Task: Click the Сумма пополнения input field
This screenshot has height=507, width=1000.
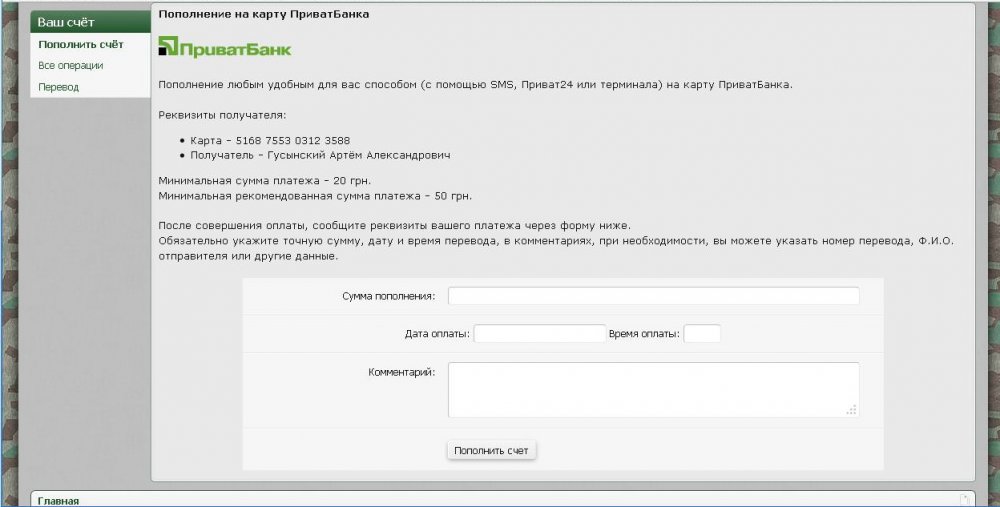Action: [x=654, y=296]
